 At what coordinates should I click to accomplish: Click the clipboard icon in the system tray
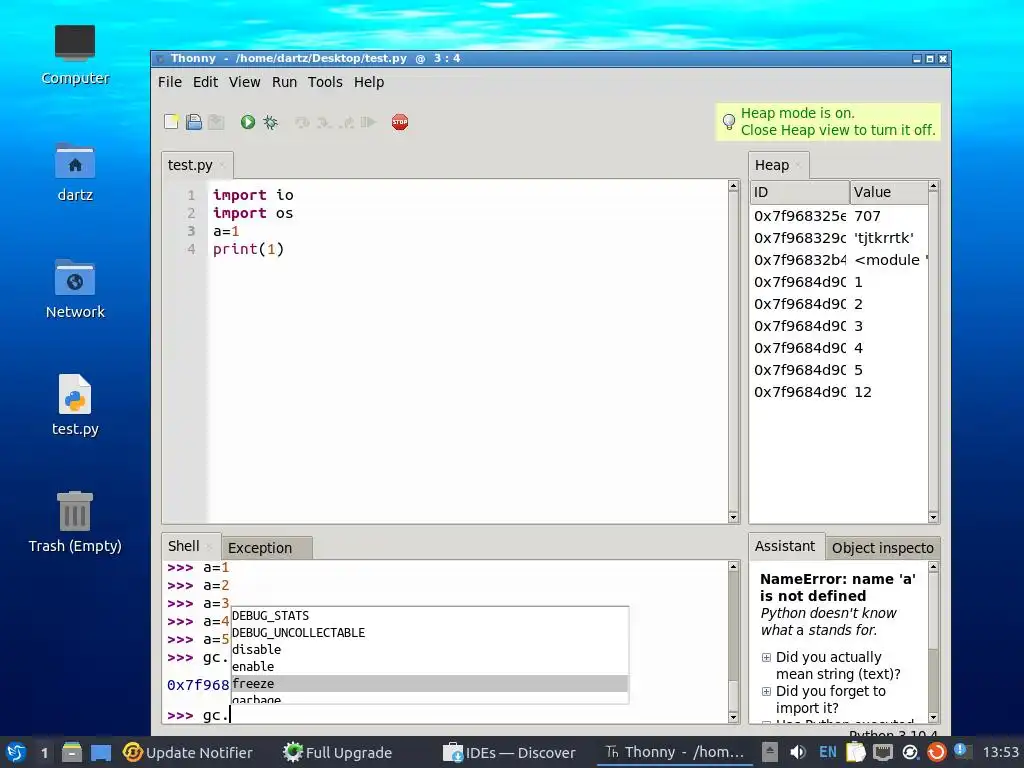[x=856, y=752]
